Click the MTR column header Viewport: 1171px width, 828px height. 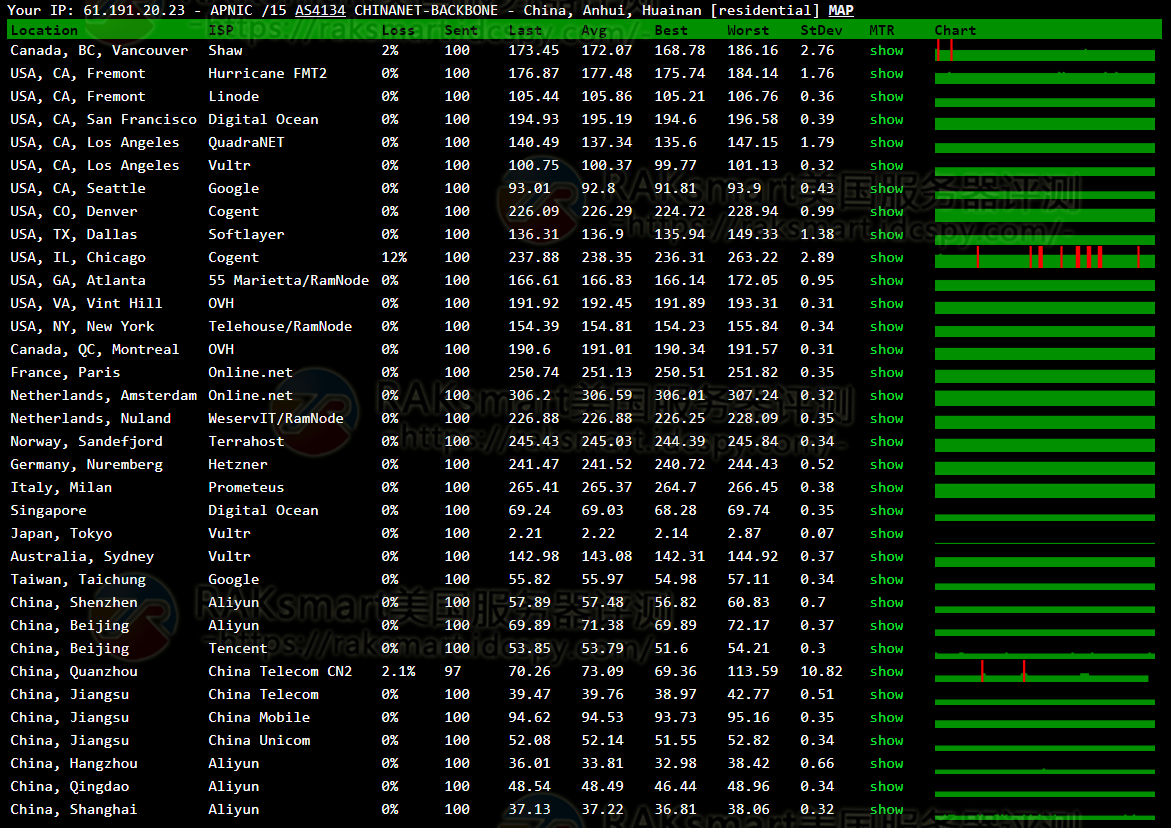(882, 31)
